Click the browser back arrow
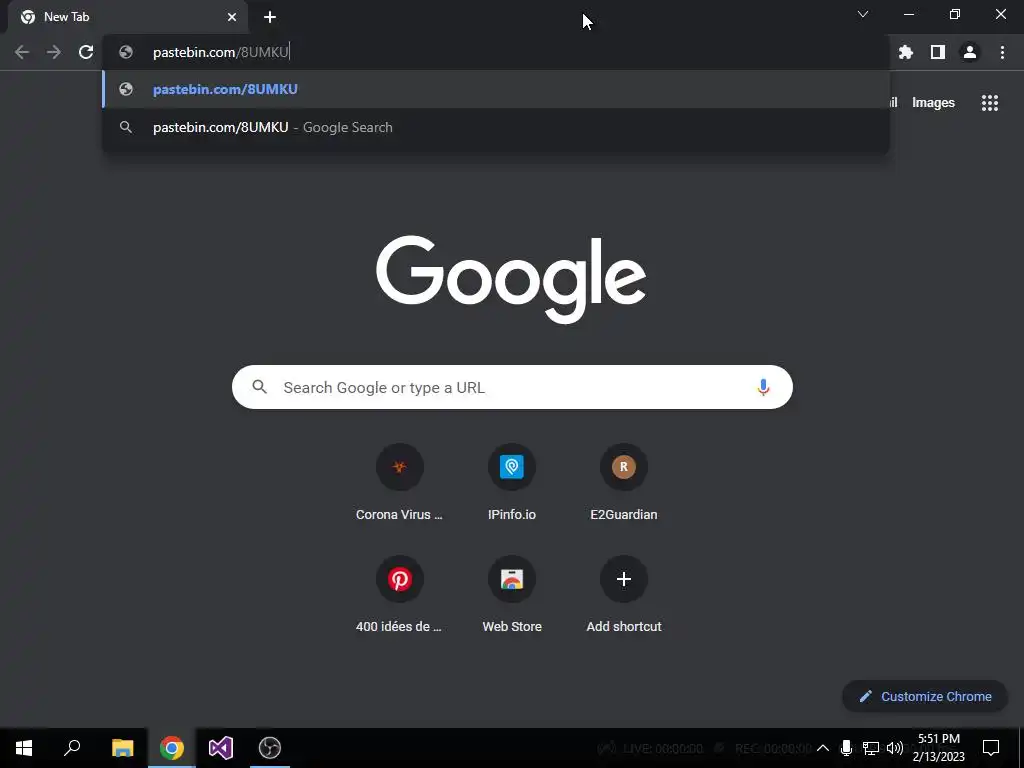 (x=22, y=52)
